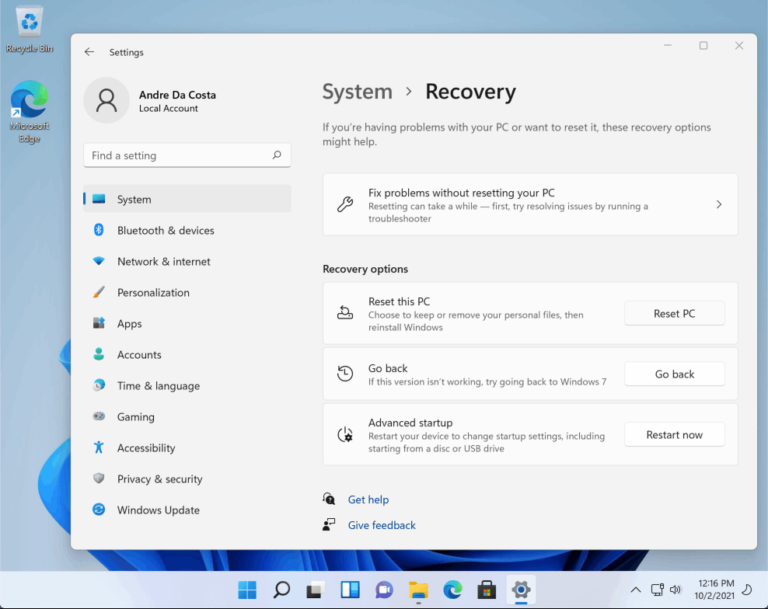Select the Gaming controller icon
The height and width of the screenshot is (609, 768).
click(98, 416)
